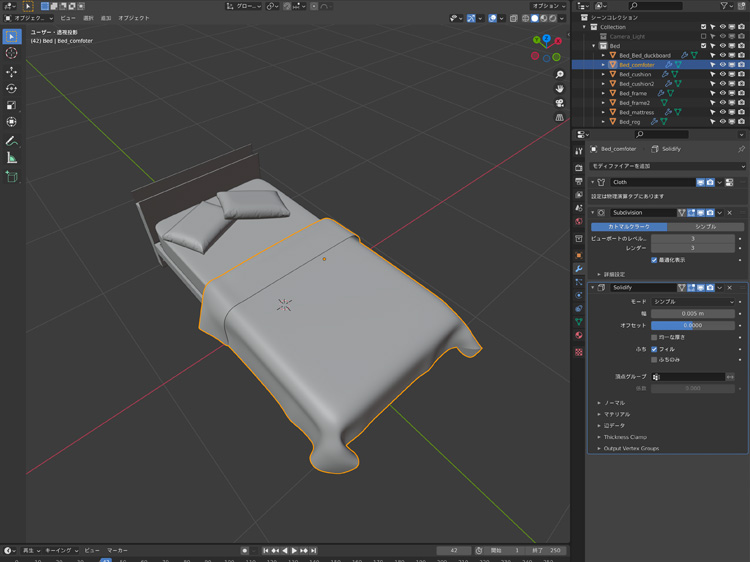
Task: Click the 頂点グループ field in Solidify
Action: [688, 377]
